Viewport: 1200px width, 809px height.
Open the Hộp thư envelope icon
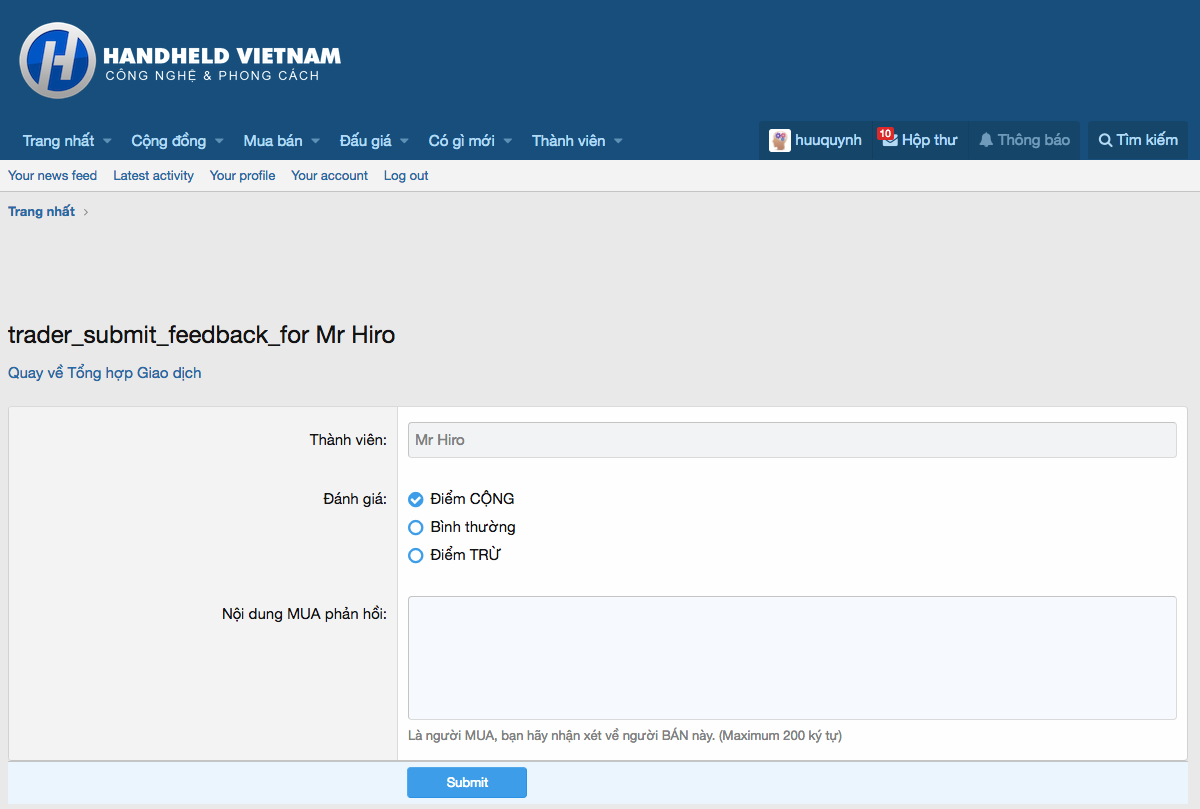pyautogui.click(x=889, y=141)
